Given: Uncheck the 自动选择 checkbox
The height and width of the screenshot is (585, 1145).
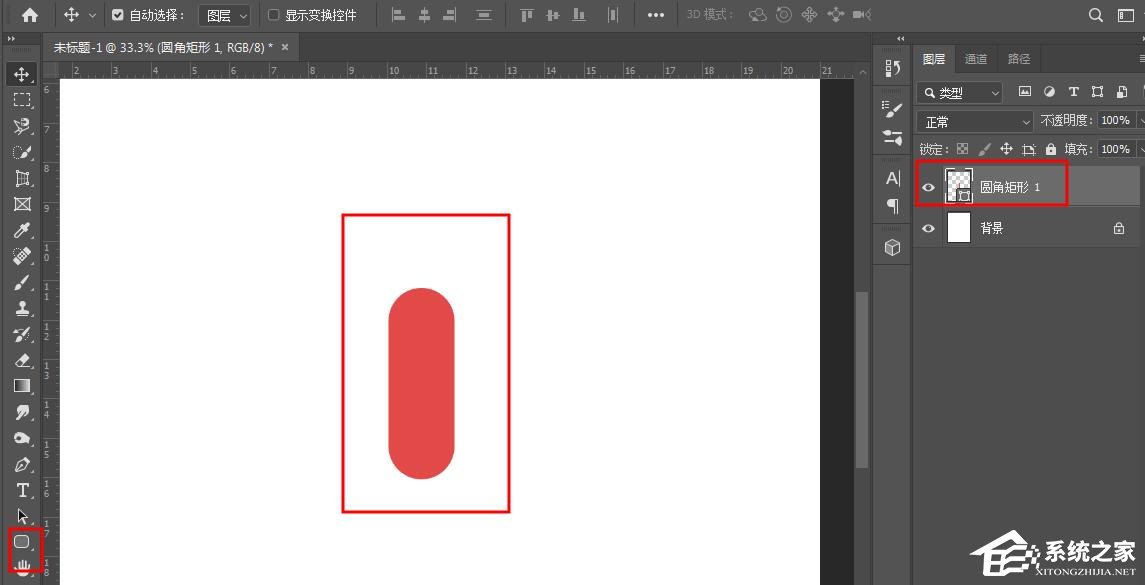Looking at the screenshot, I should click(x=118, y=15).
